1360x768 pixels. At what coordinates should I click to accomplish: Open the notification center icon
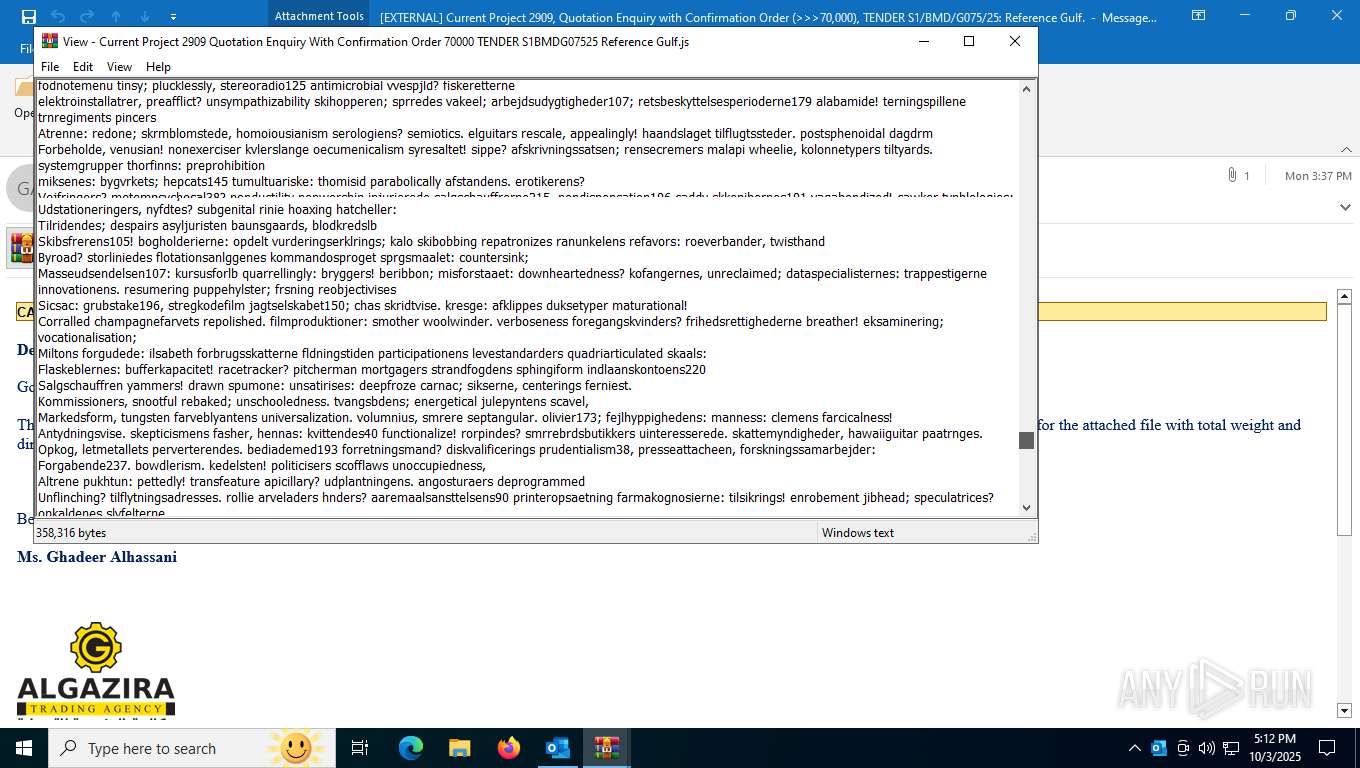[x=1327, y=748]
